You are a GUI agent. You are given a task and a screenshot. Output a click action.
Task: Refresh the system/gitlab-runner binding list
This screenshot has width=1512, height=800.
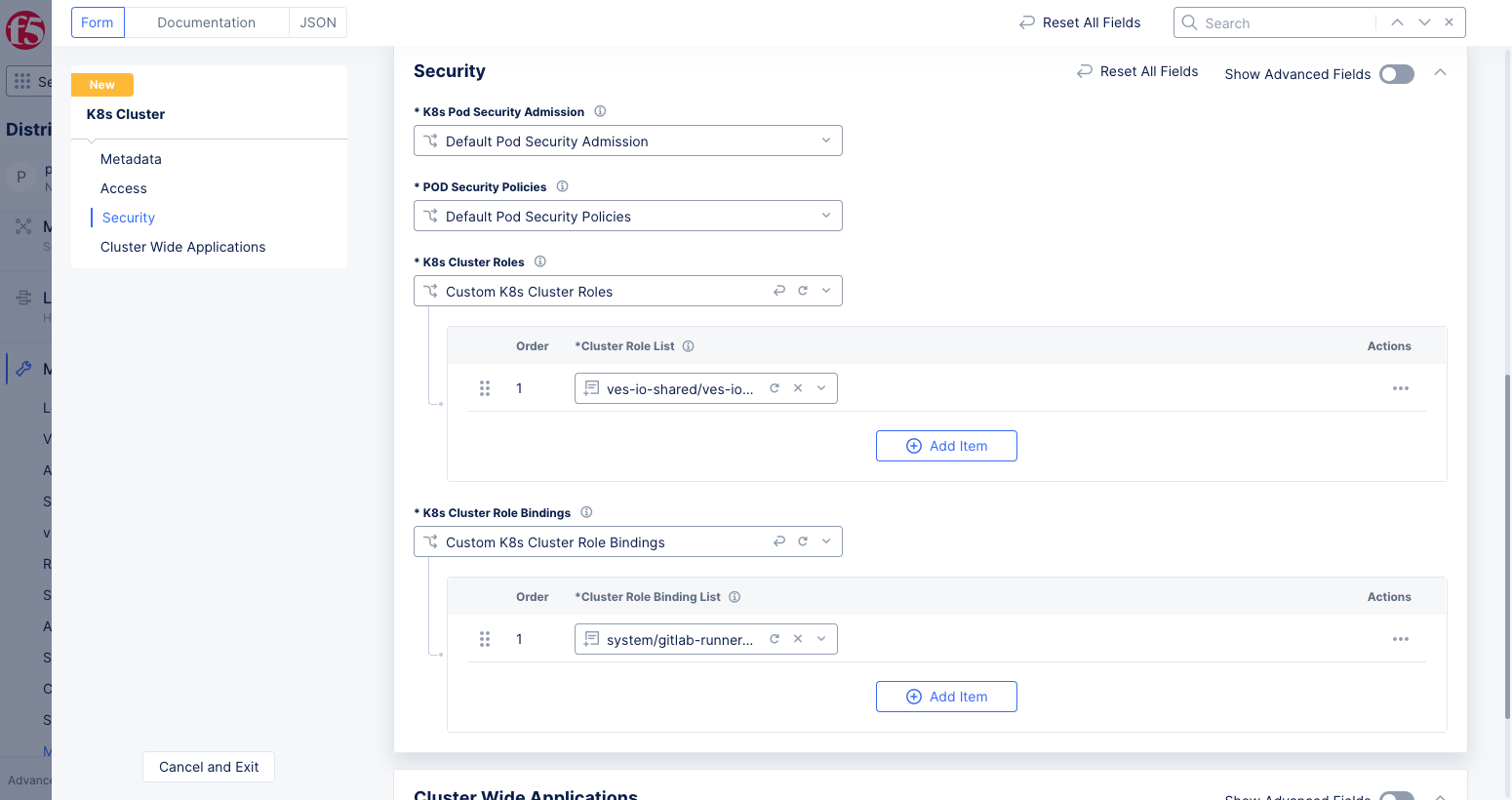(775, 639)
